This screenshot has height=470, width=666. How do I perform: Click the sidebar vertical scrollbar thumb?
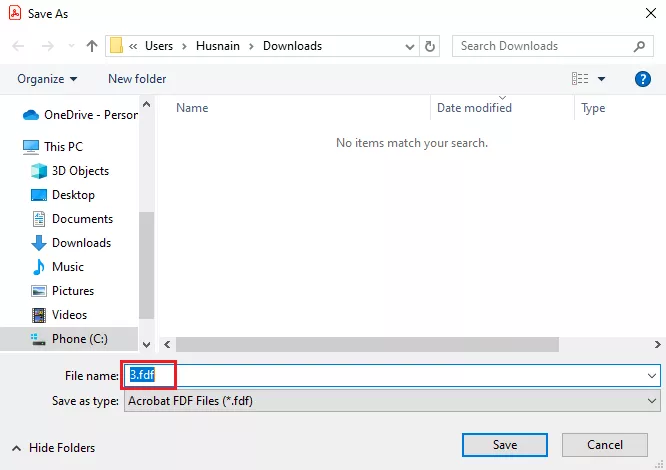click(147, 265)
